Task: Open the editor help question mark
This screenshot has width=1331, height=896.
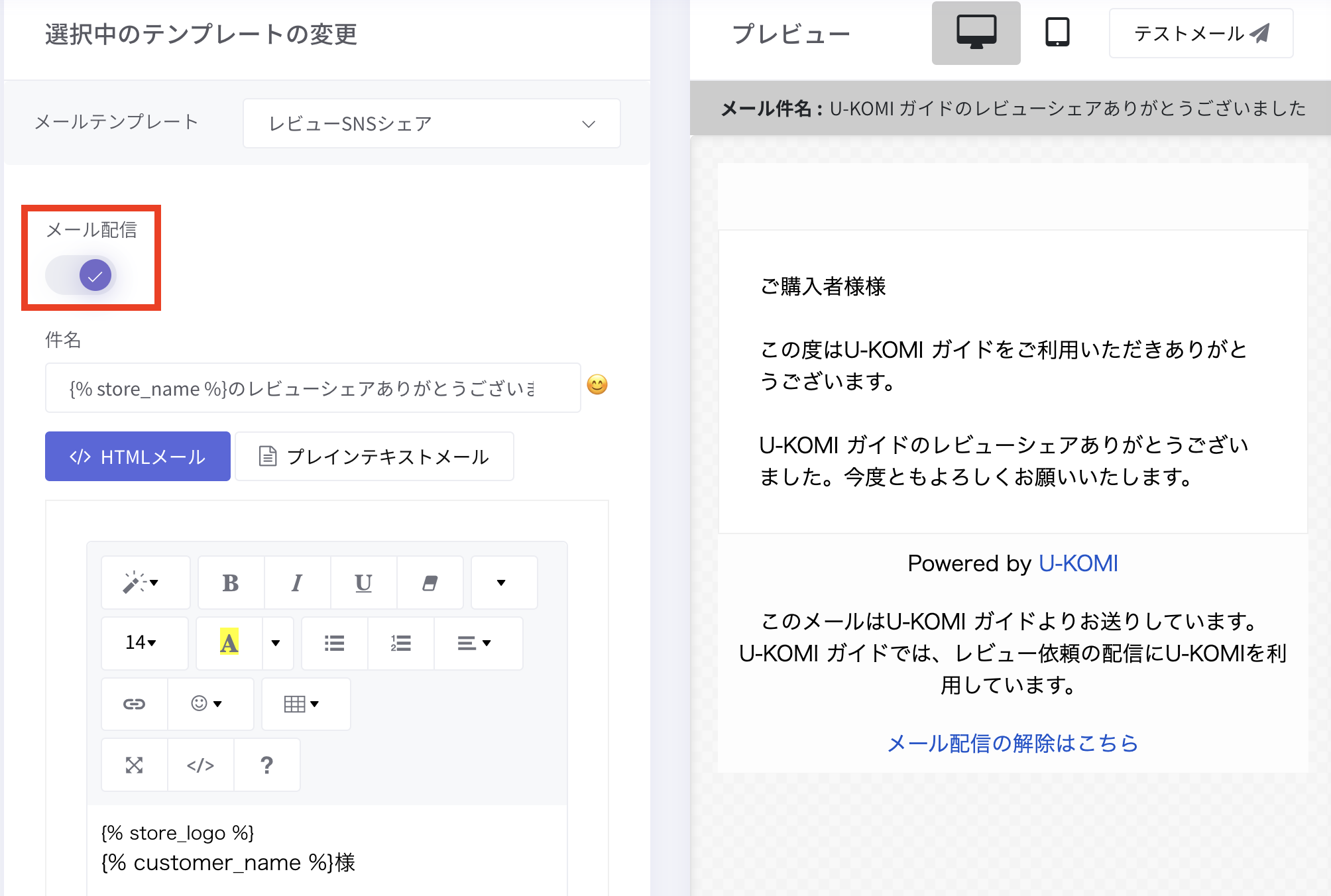Action: tap(266, 765)
